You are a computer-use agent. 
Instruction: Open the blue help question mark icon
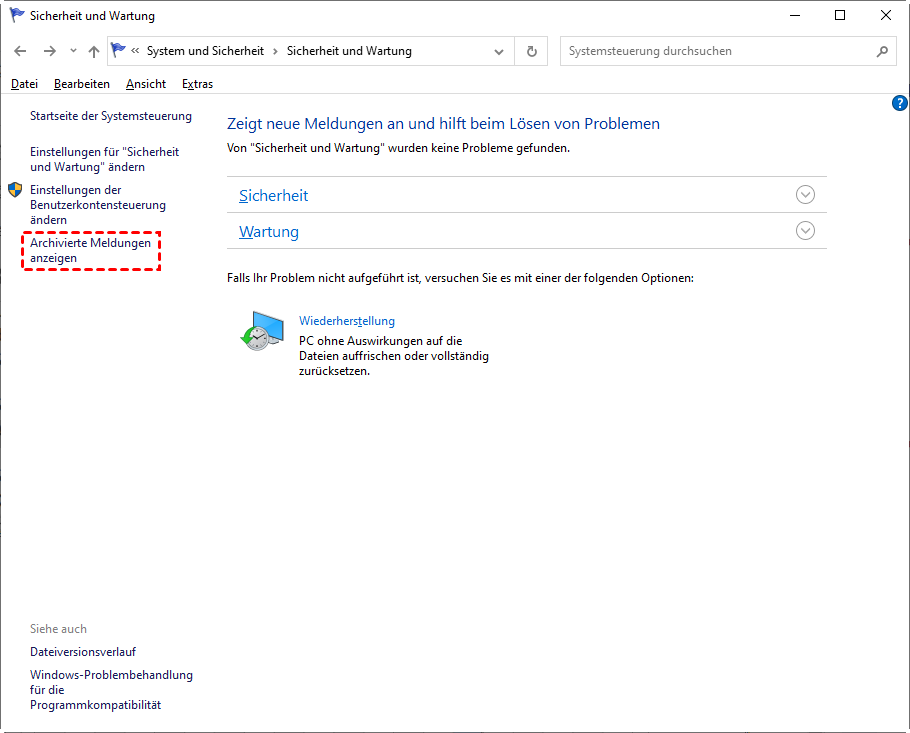coord(900,103)
